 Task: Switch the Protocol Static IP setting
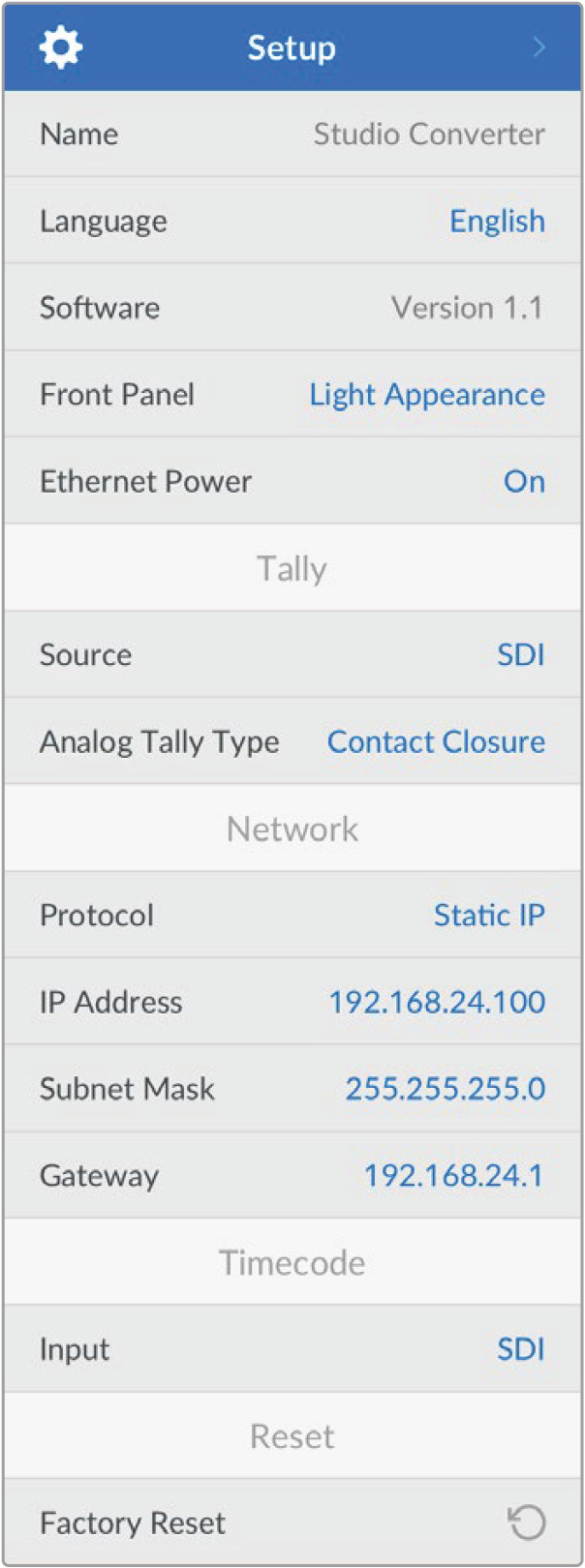coord(489,915)
